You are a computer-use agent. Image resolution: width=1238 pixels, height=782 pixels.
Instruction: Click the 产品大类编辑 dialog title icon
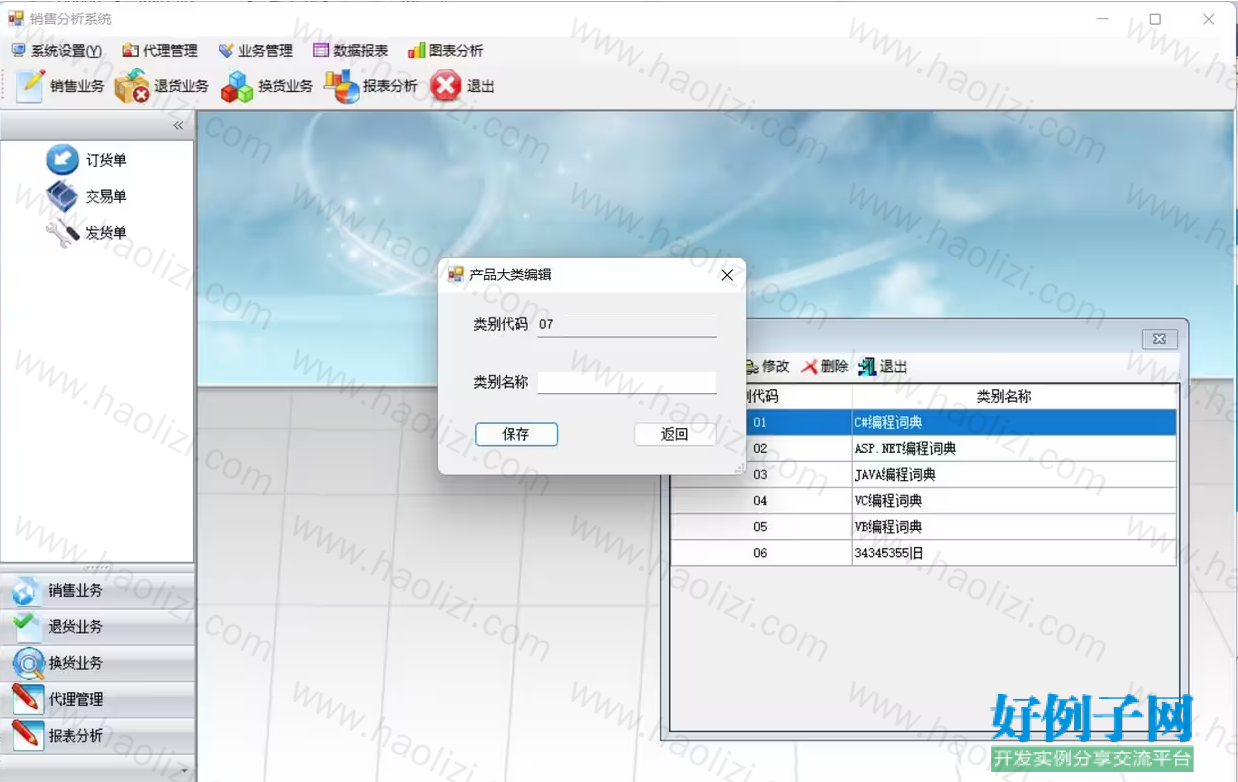pyautogui.click(x=455, y=274)
